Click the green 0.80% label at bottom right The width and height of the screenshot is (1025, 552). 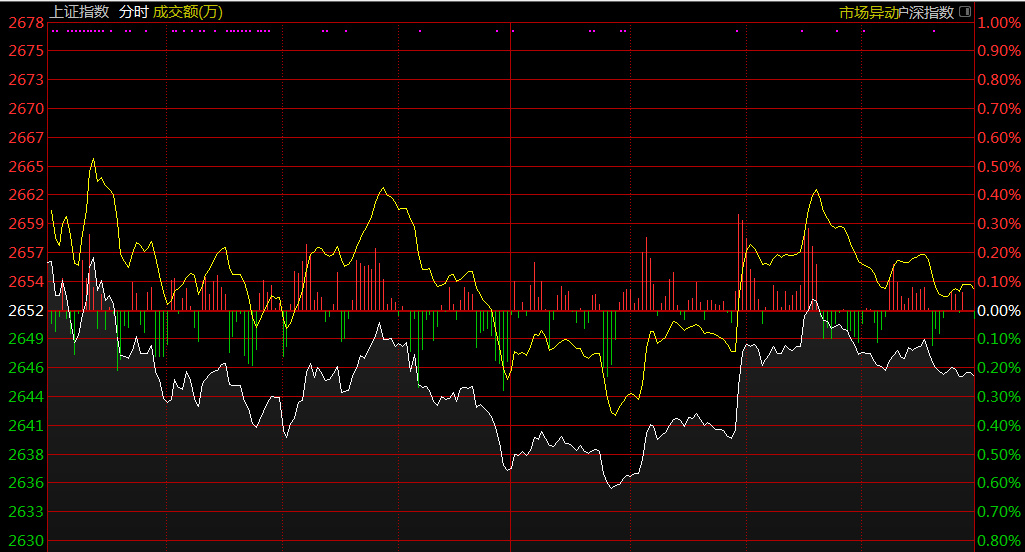pyautogui.click(x=999, y=541)
